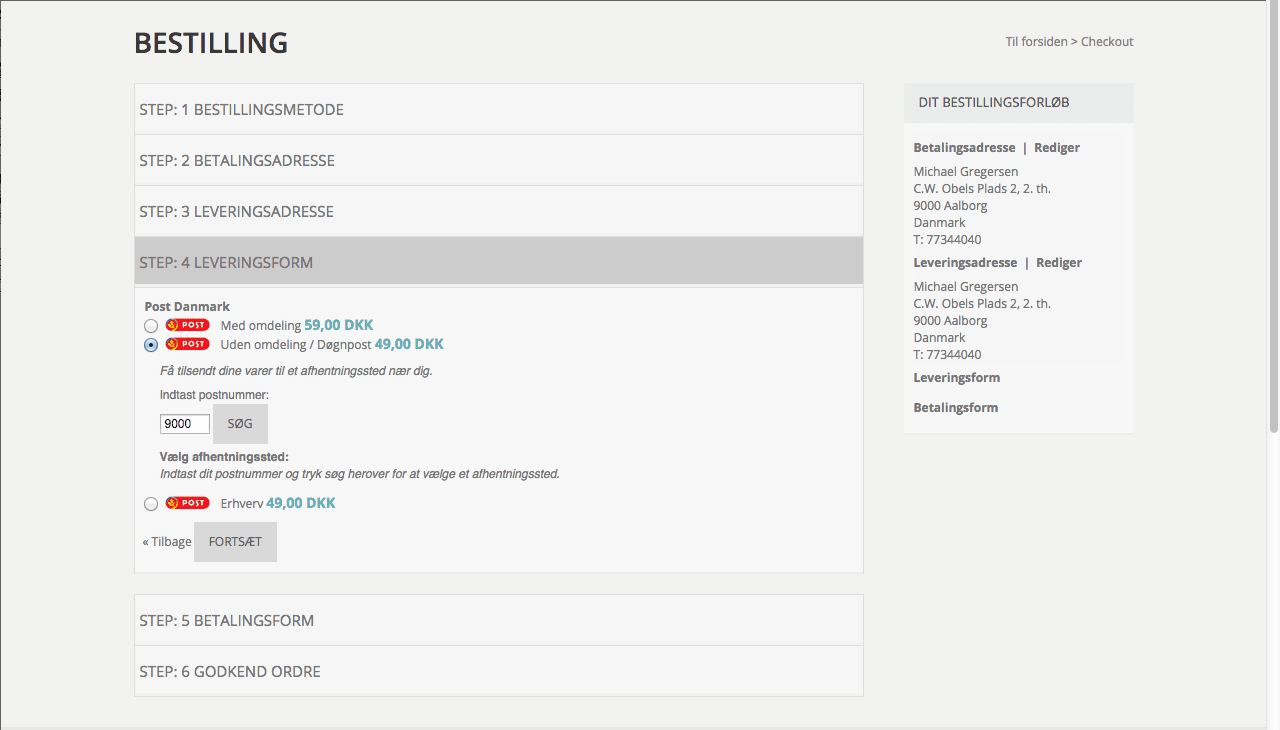Click Rediger next to Betalingsadresse
Viewport: 1280px width, 730px height.
click(1056, 148)
